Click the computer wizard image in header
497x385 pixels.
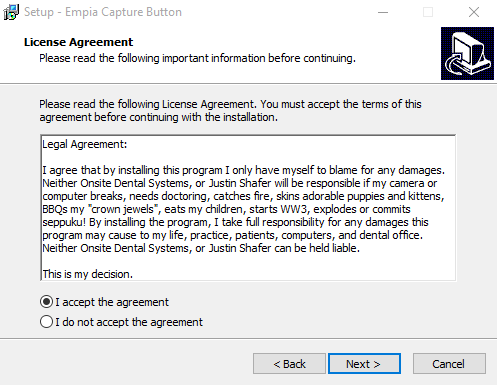point(467,53)
